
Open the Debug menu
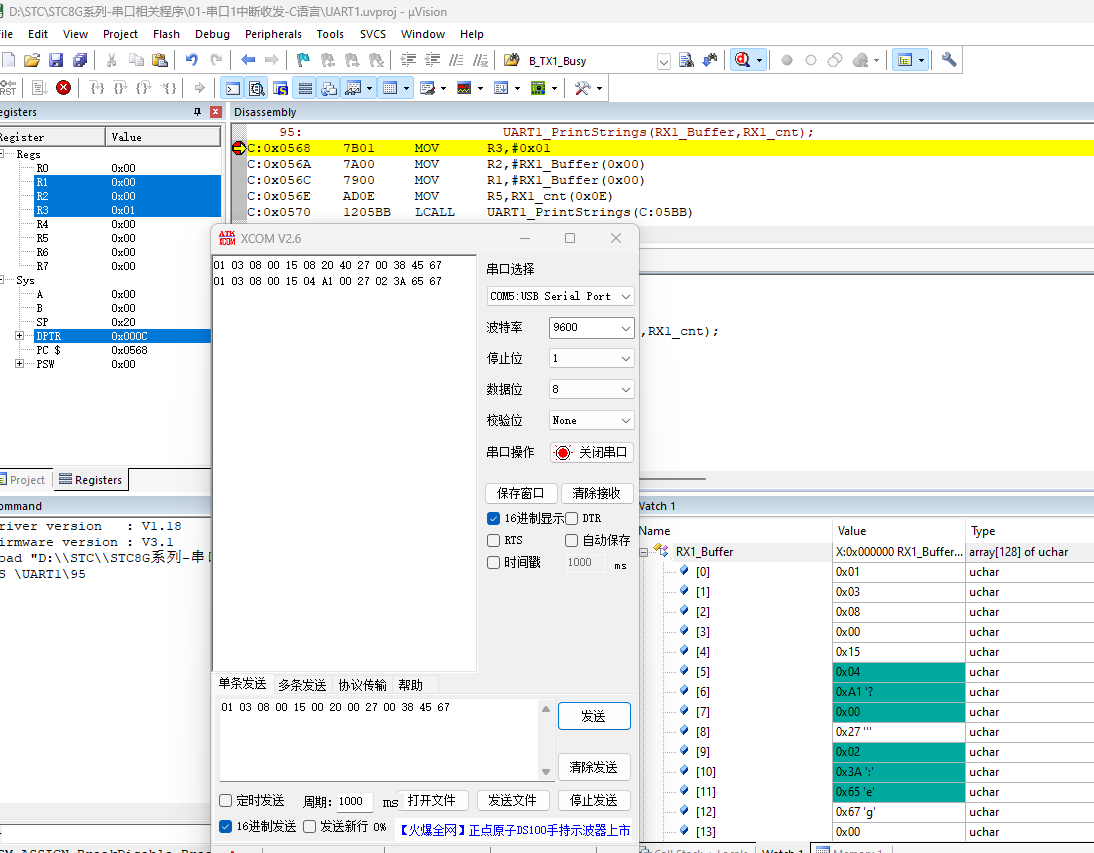click(x=212, y=34)
